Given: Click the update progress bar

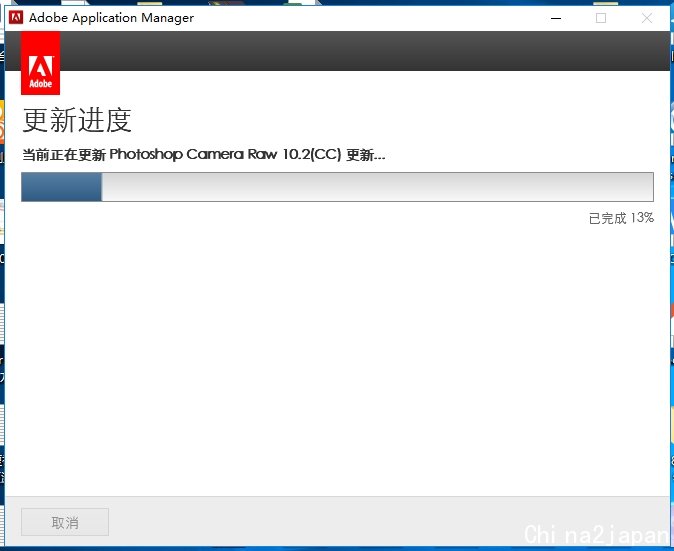Looking at the screenshot, I should point(337,187).
